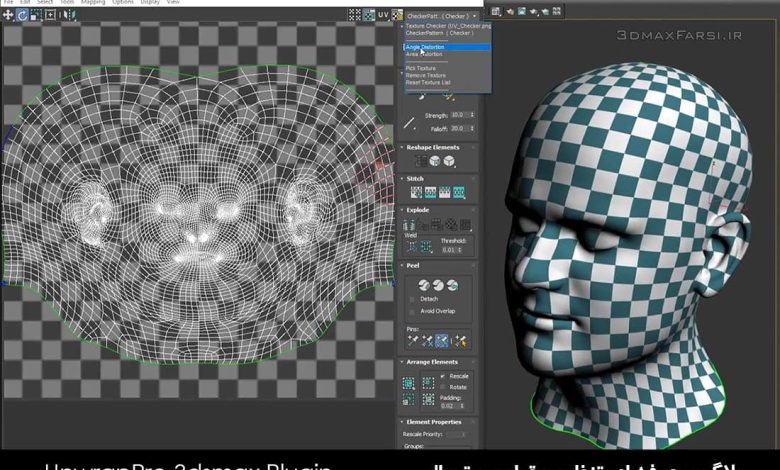Click the first Pins icon
Image resolution: width=780 pixels, height=470 pixels.
[x=411, y=341]
